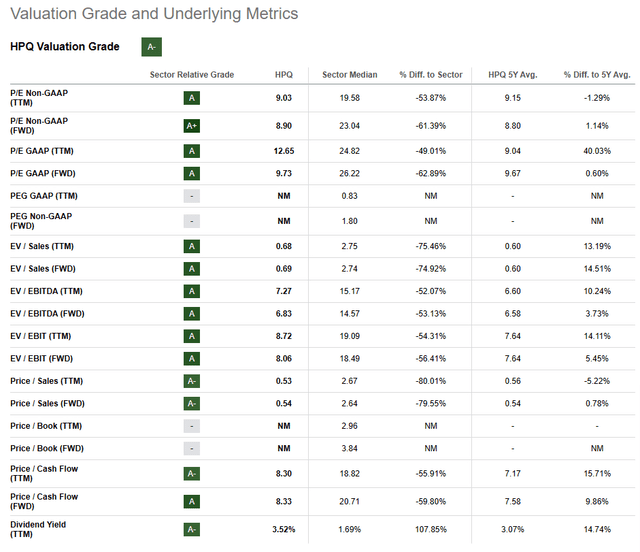Click the Sector Median column header

point(348,75)
